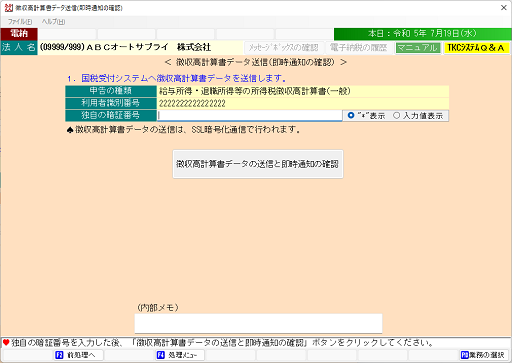The width and height of the screenshot is (512, 363).
Task: Click the 利用者識別番号 value 2222222222222222
Action: coord(192,103)
